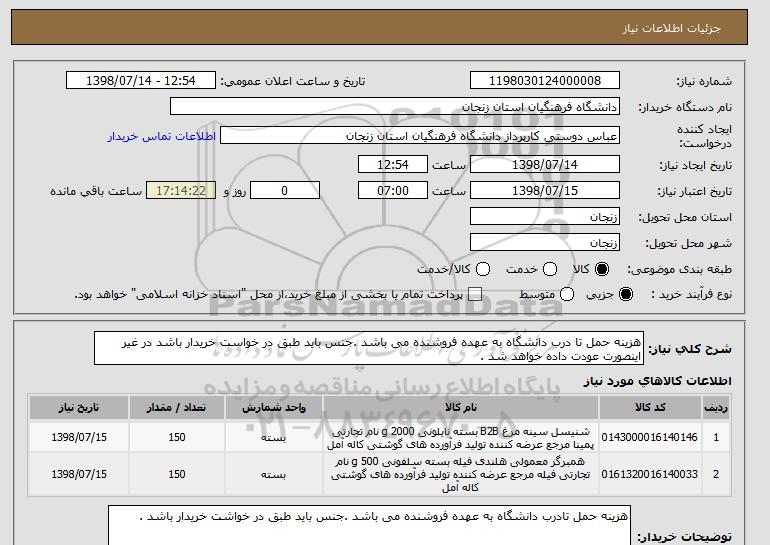The image size is (770, 545).
Task: Click the جزئیات اطلاعات نیاز page title
Action: coord(672,28)
